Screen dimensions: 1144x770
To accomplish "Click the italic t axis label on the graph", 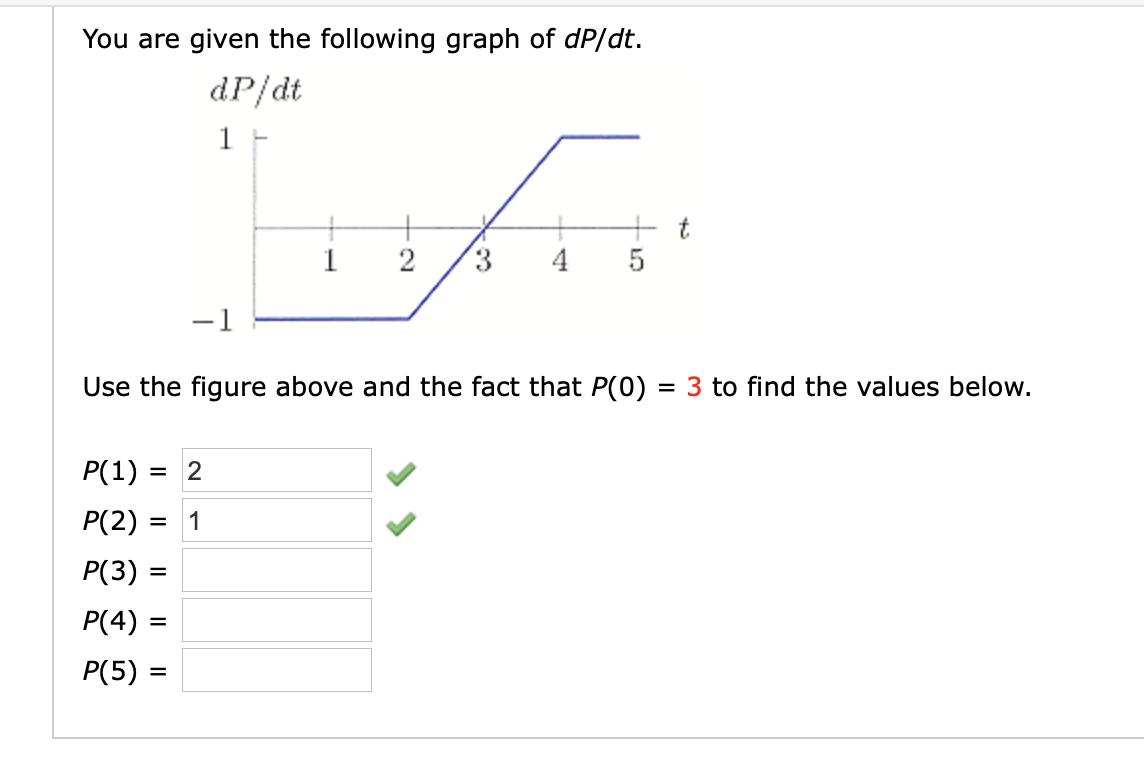I will click(x=684, y=226).
